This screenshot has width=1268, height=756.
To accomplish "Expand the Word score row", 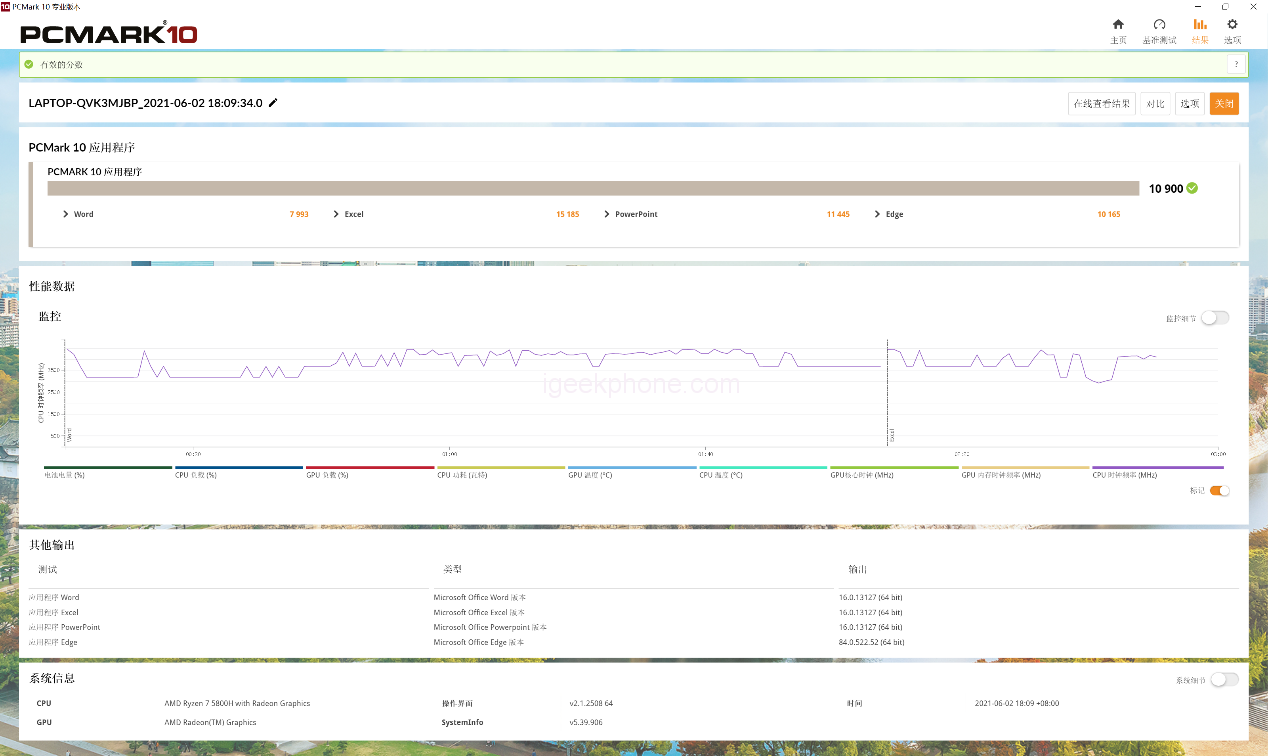I will pos(66,214).
